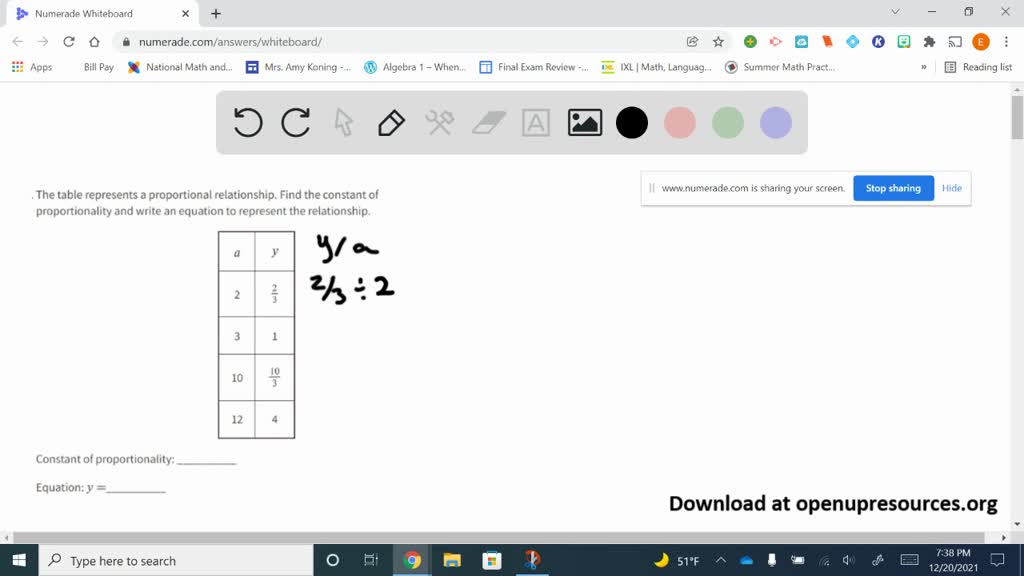Select the shapes tools icon
1024x576 pixels.
[440, 122]
